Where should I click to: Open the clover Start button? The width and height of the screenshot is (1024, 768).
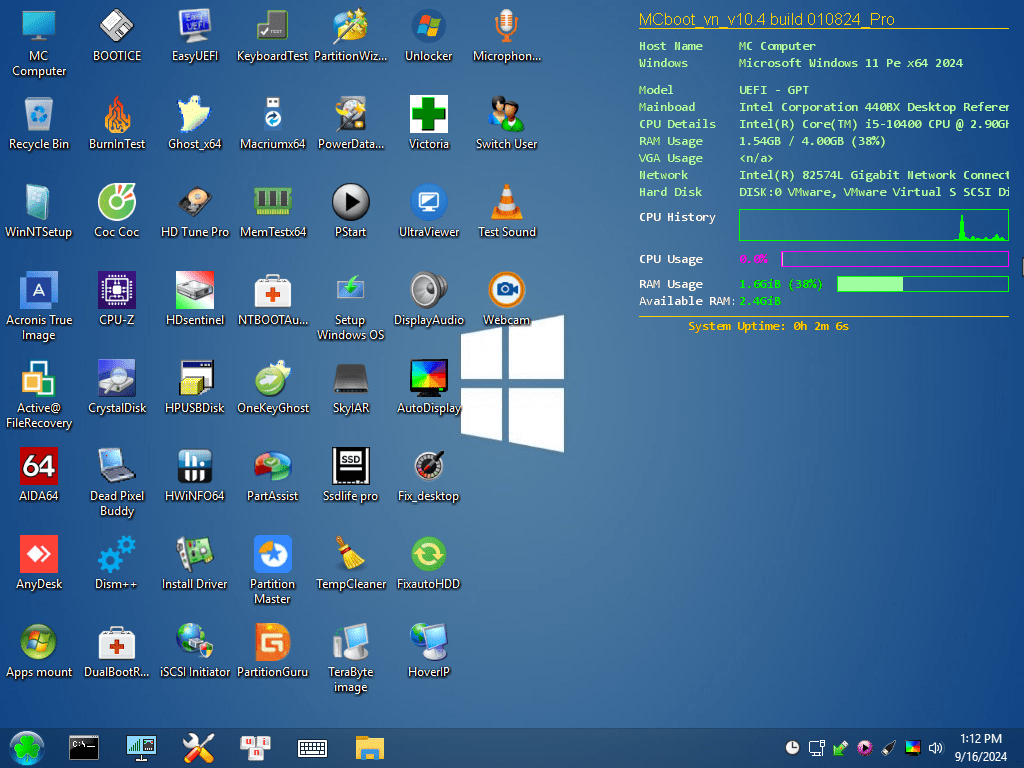(27, 748)
